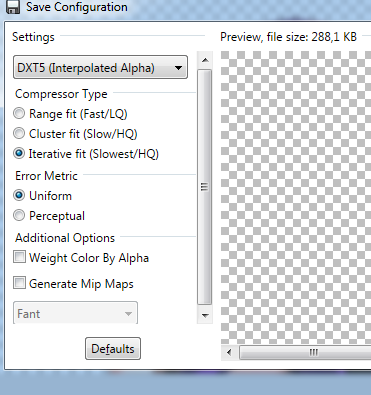Open the Fant resampling dropdown
Viewport: 371px width, 395px height.
point(75,313)
